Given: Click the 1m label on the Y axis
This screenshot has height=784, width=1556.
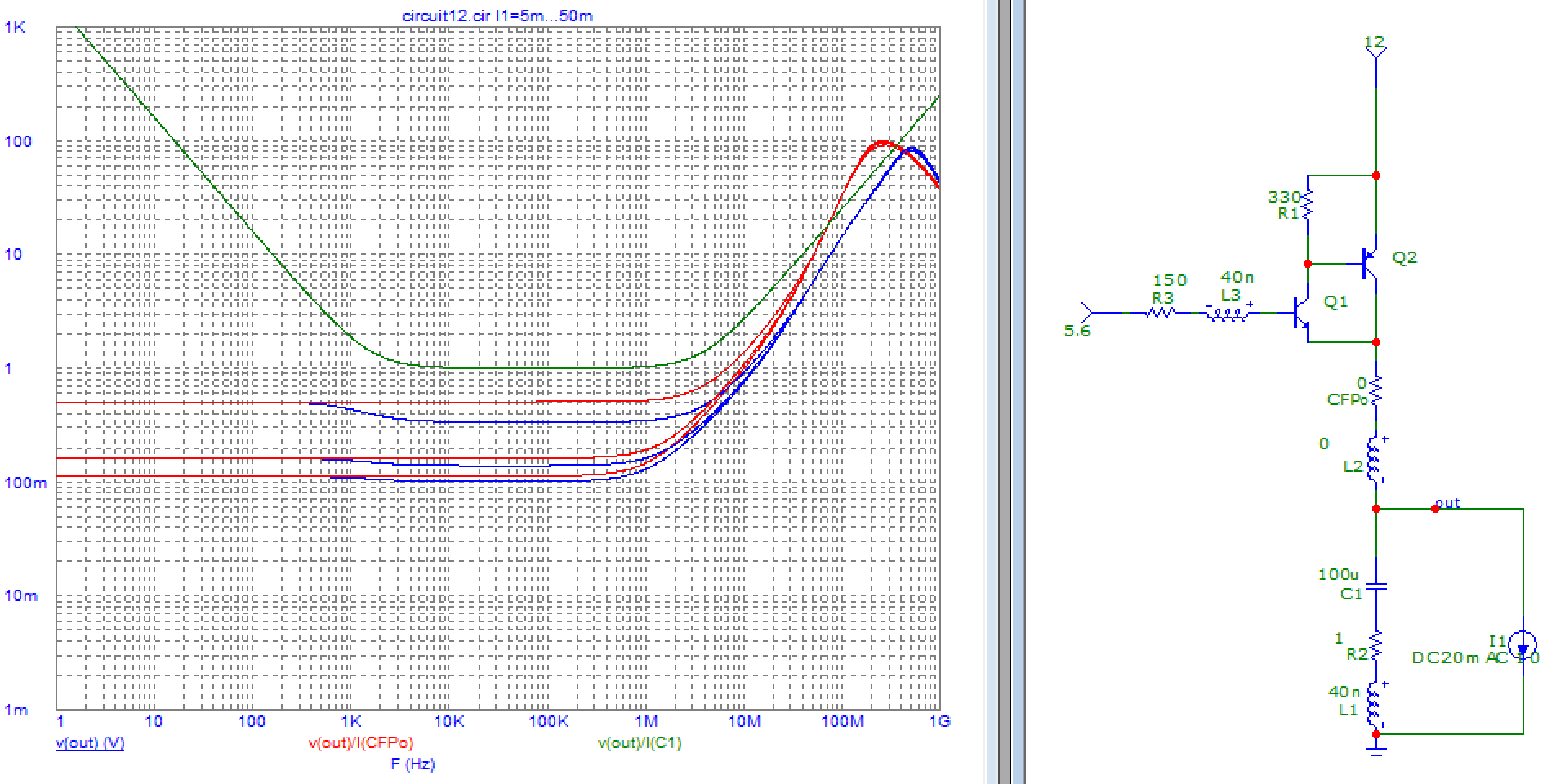Looking at the screenshot, I should 16,710.
